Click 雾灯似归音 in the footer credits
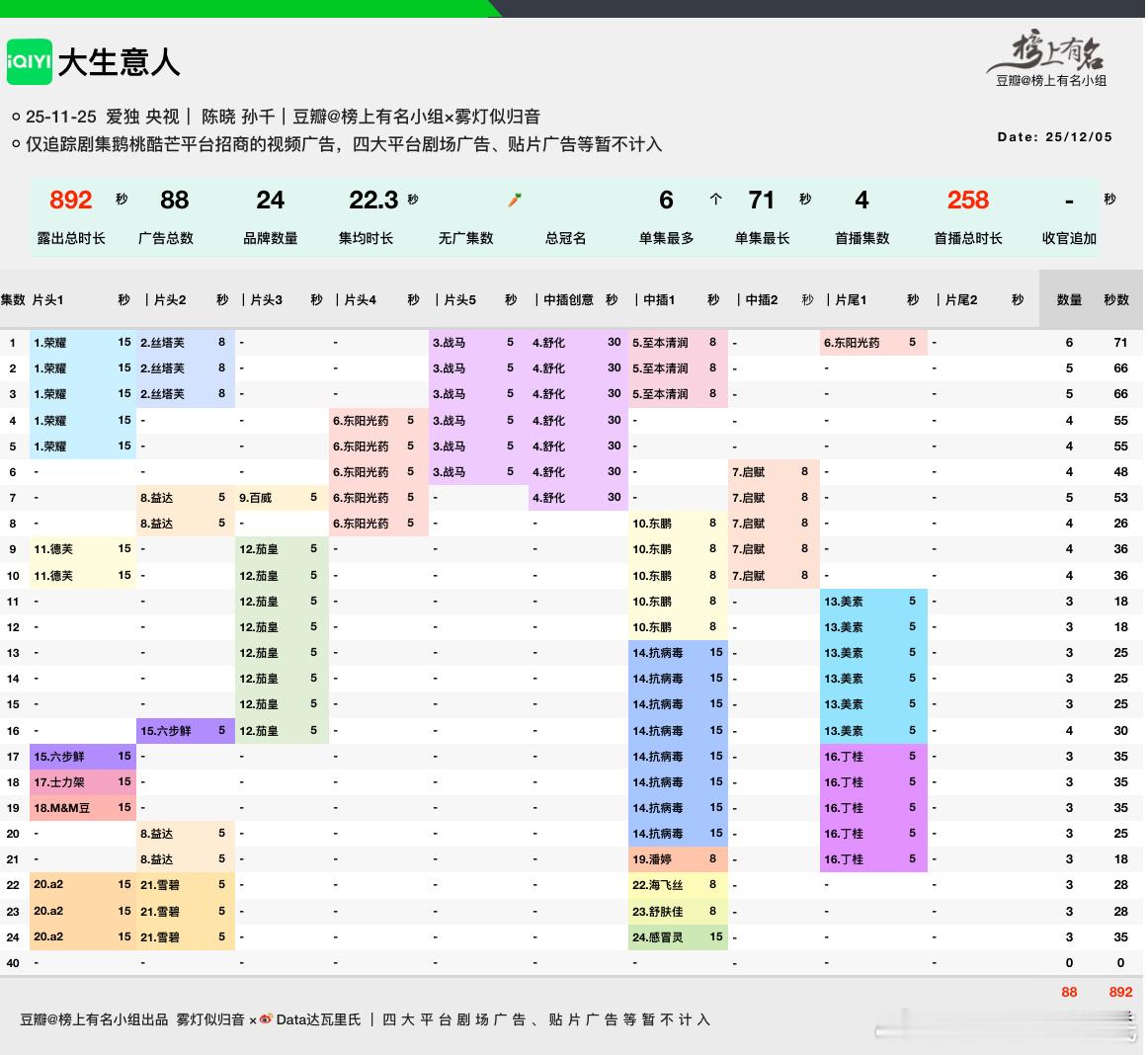Screen dimensions: 1148x1055 click(210, 1019)
